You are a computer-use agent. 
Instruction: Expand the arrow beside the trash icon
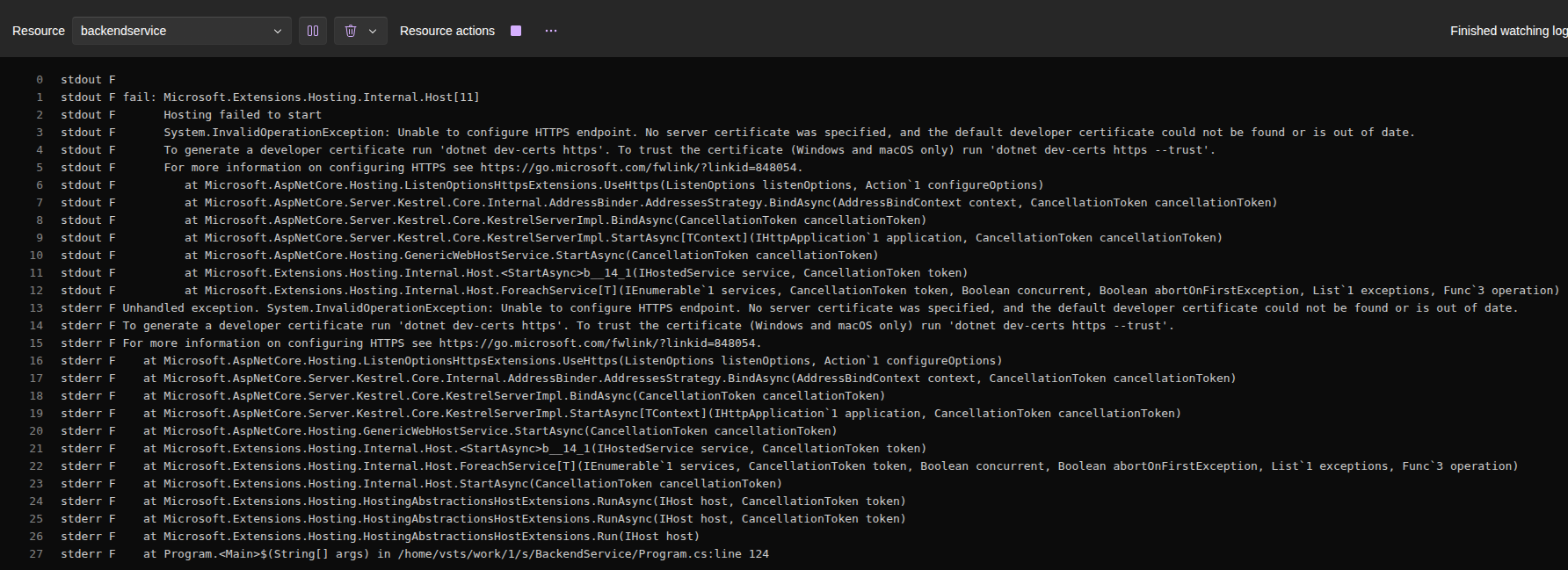click(373, 31)
